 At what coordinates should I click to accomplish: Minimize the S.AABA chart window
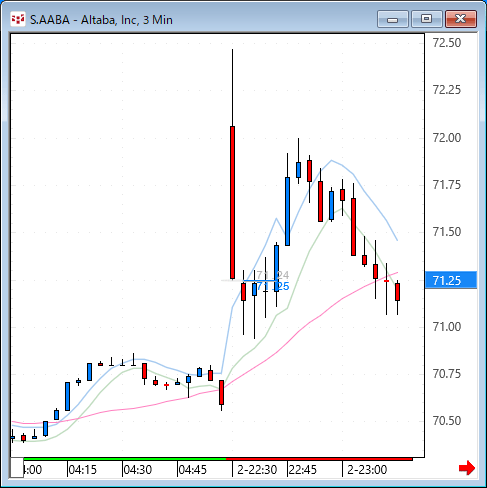pos(393,19)
